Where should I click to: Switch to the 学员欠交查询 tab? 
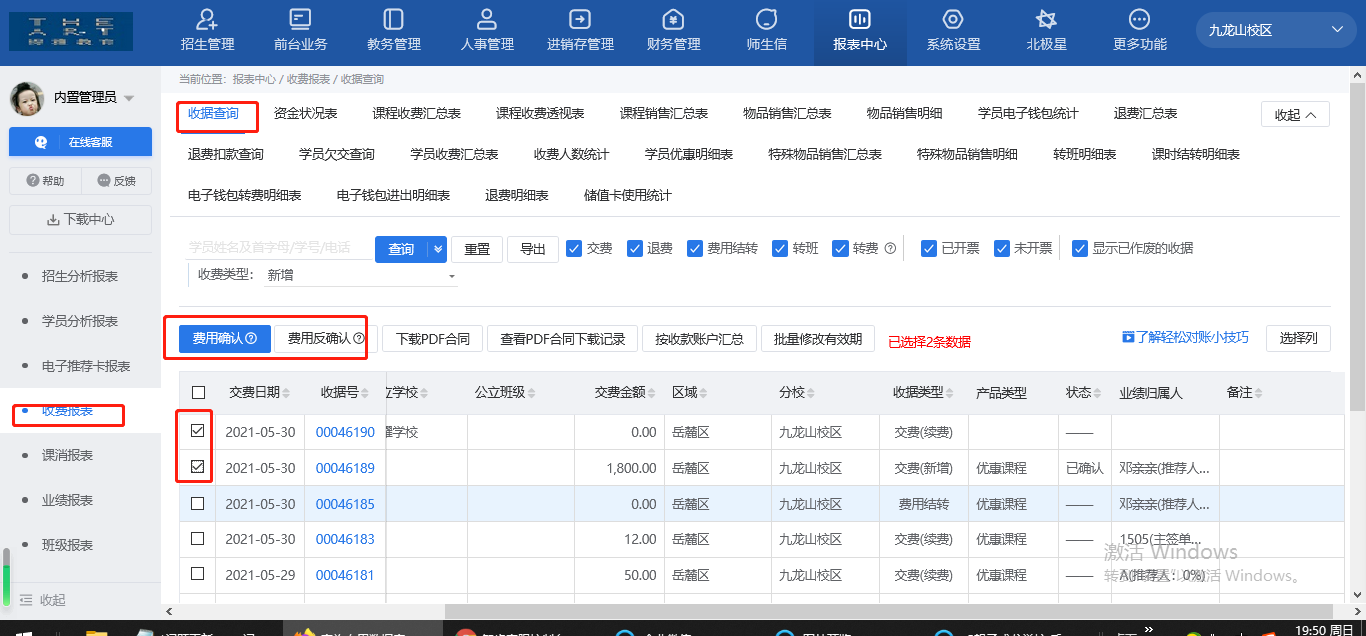[337, 154]
